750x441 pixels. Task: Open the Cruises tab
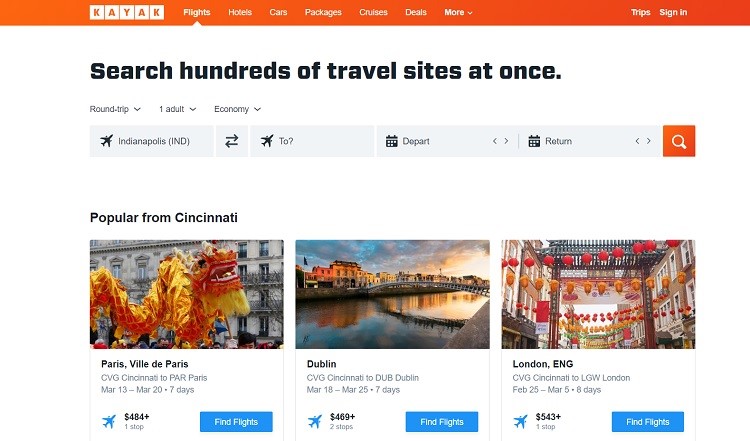[373, 12]
